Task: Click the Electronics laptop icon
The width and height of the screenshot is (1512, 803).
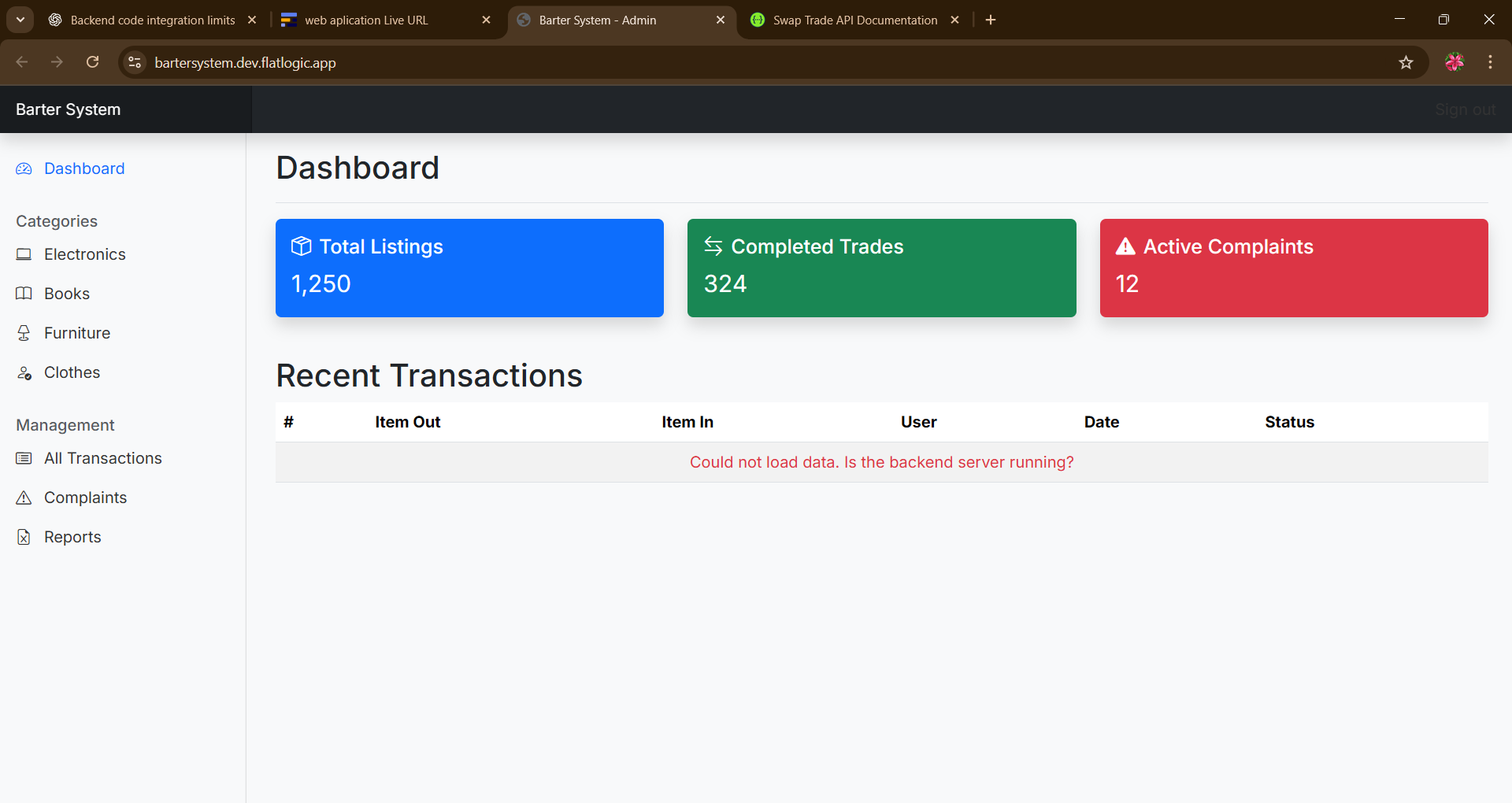Action: 24,254
